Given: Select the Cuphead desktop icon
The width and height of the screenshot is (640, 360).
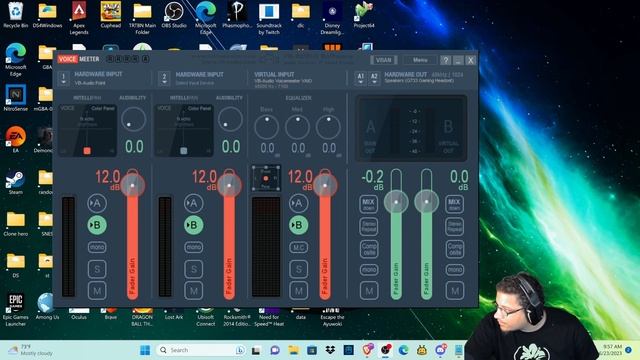Looking at the screenshot, I should [x=111, y=16].
